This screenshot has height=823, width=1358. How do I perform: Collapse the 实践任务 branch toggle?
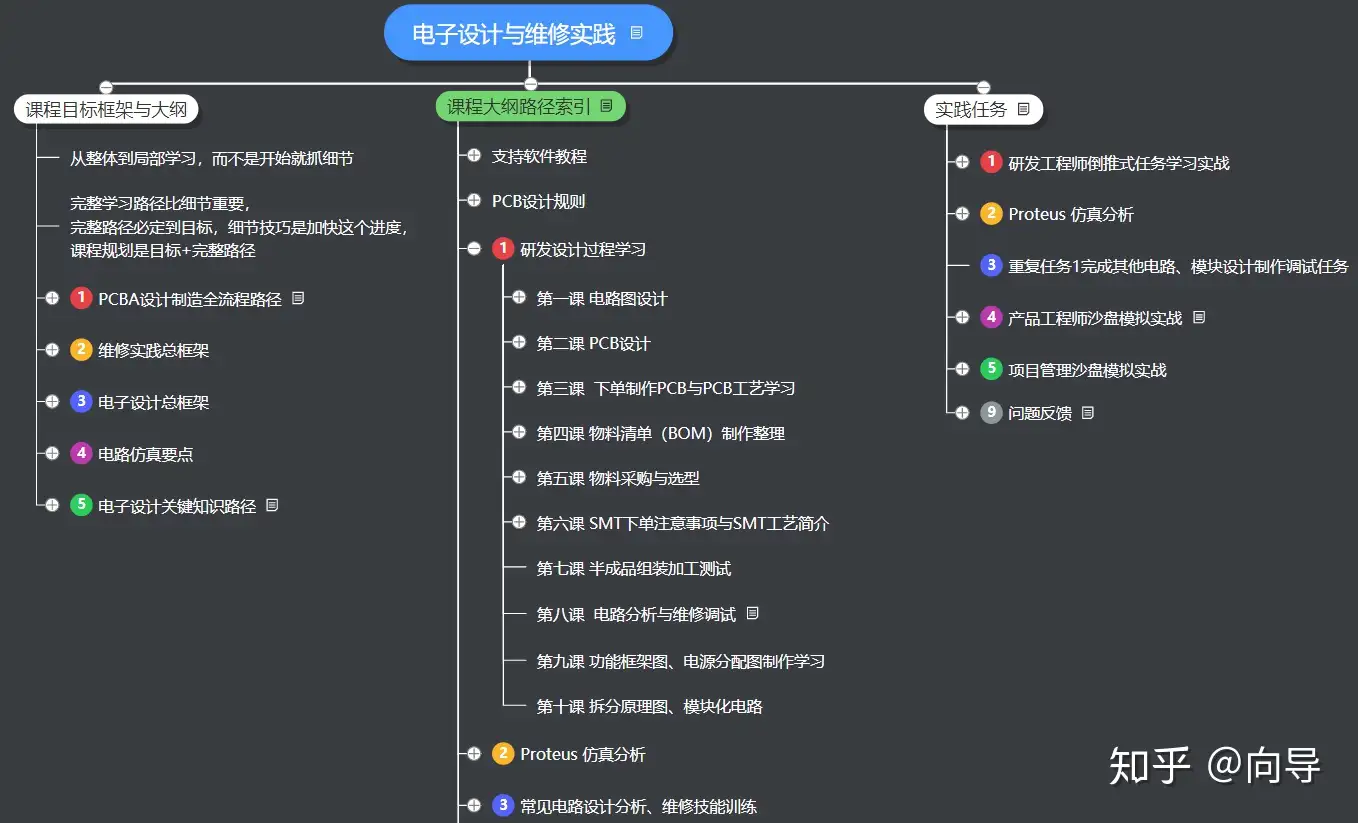click(983, 87)
